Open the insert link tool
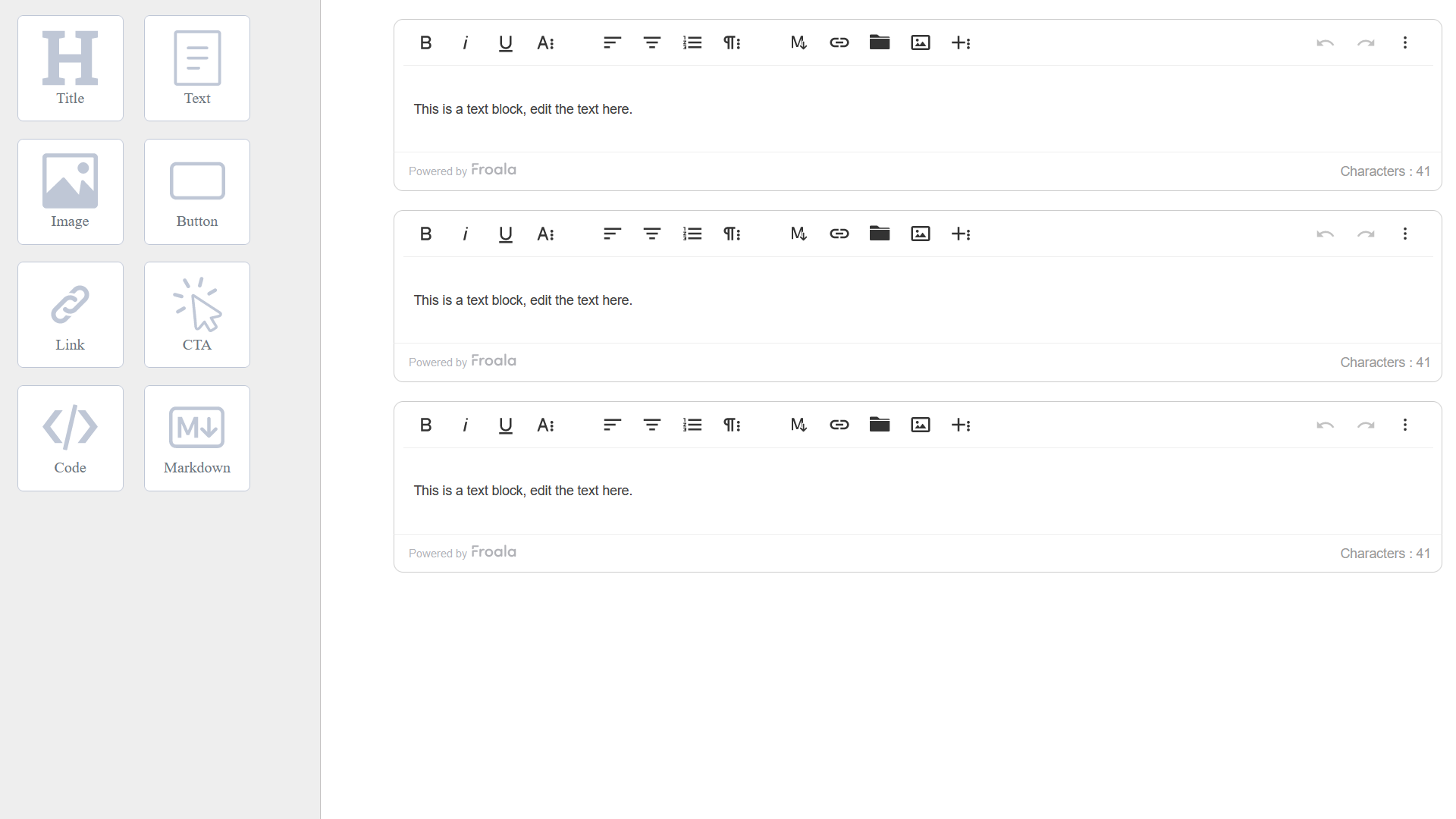Screen dimensions: 1456x819 (839, 42)
